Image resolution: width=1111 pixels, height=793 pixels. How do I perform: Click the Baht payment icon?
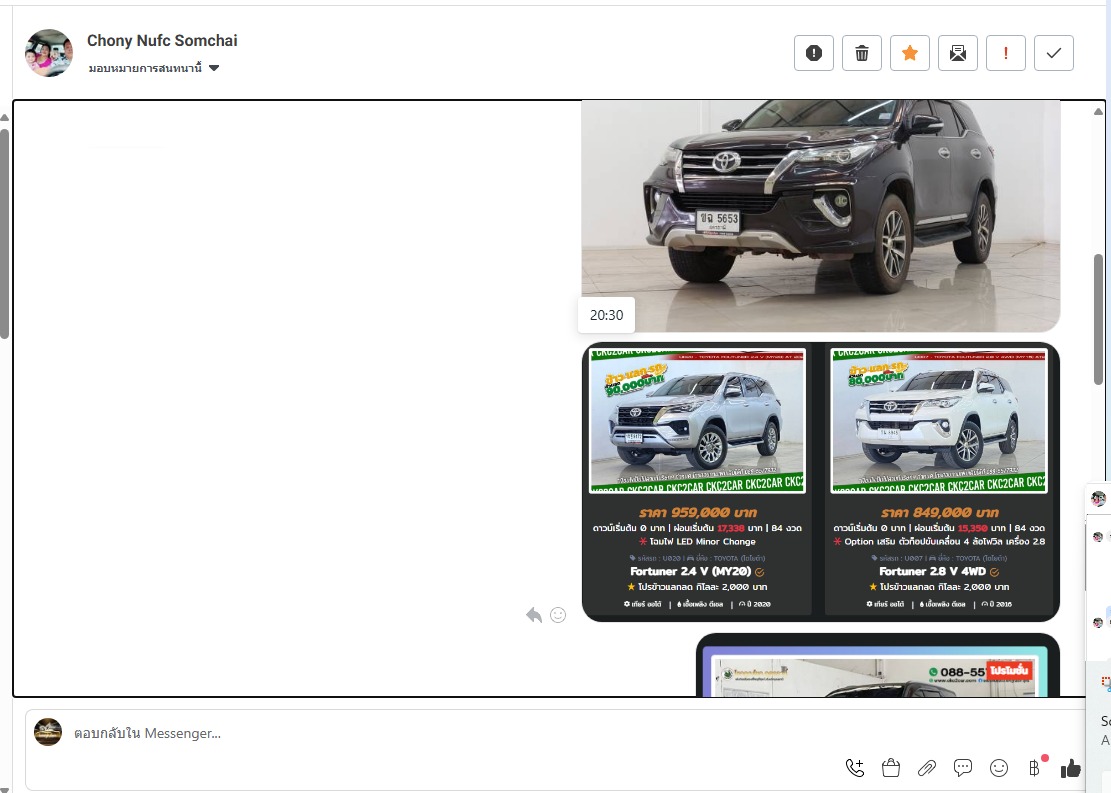1034,768
